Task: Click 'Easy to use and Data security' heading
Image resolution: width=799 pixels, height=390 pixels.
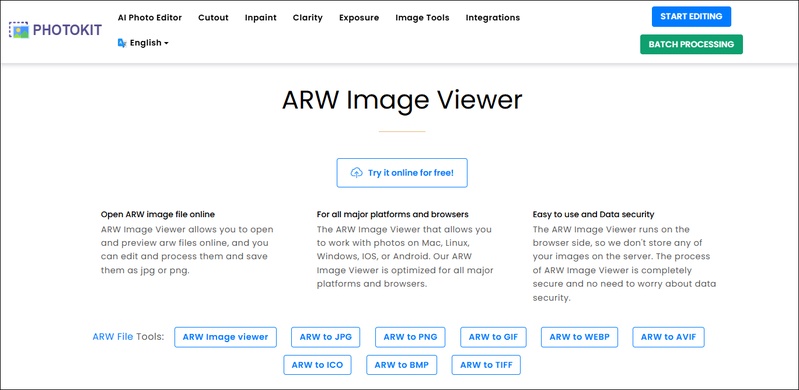Action: point(594,214)
